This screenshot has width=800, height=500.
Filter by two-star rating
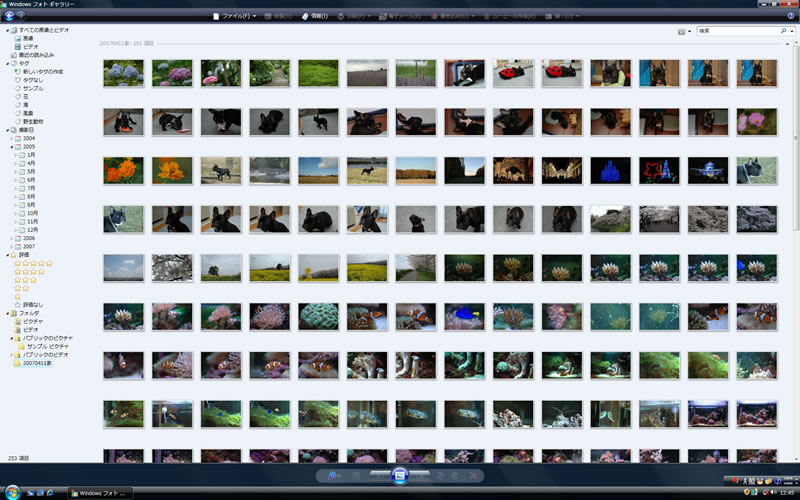(x=21, y=288)
